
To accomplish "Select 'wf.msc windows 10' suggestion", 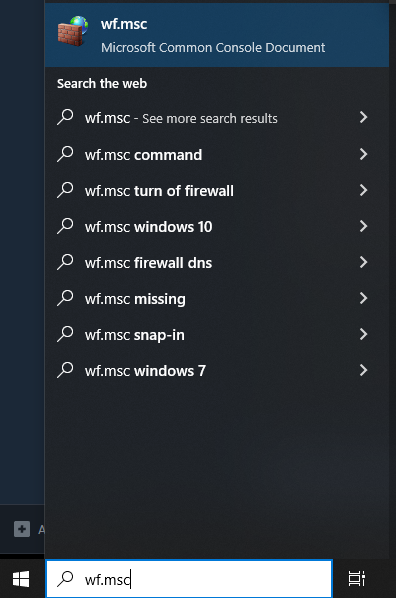I will click(x=217, y=227).
